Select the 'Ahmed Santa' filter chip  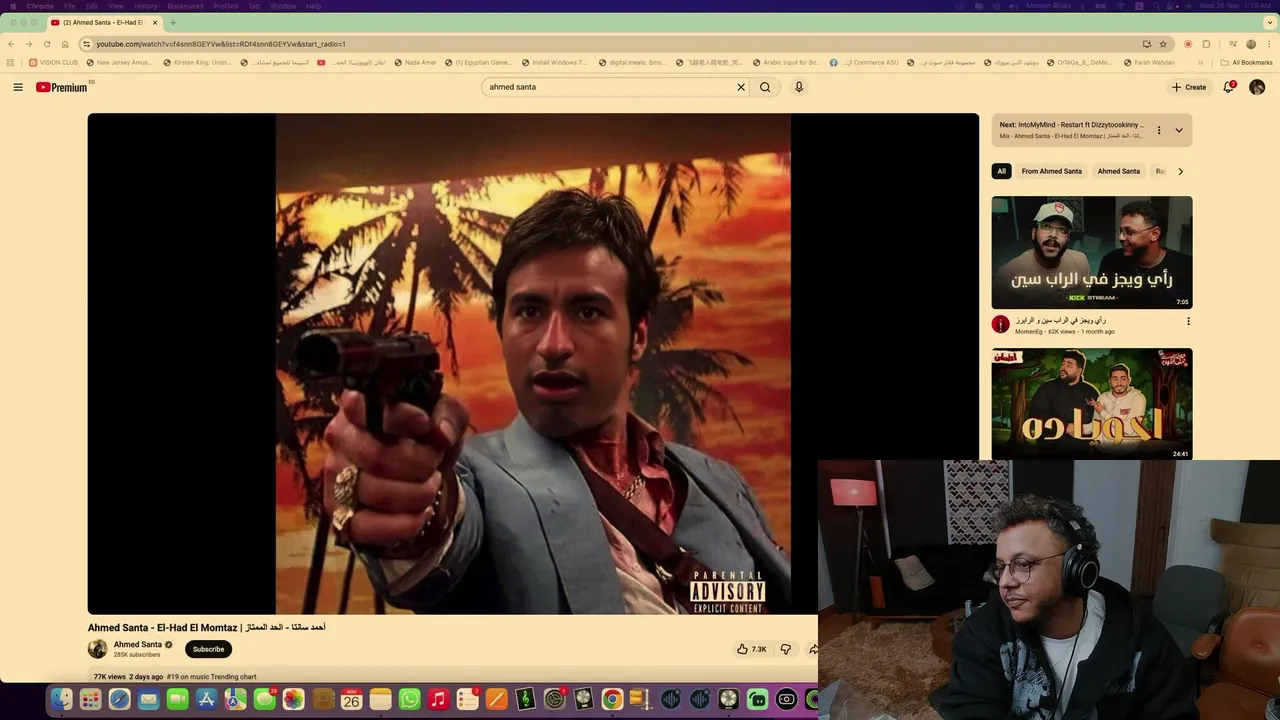tap(1118, 171)
